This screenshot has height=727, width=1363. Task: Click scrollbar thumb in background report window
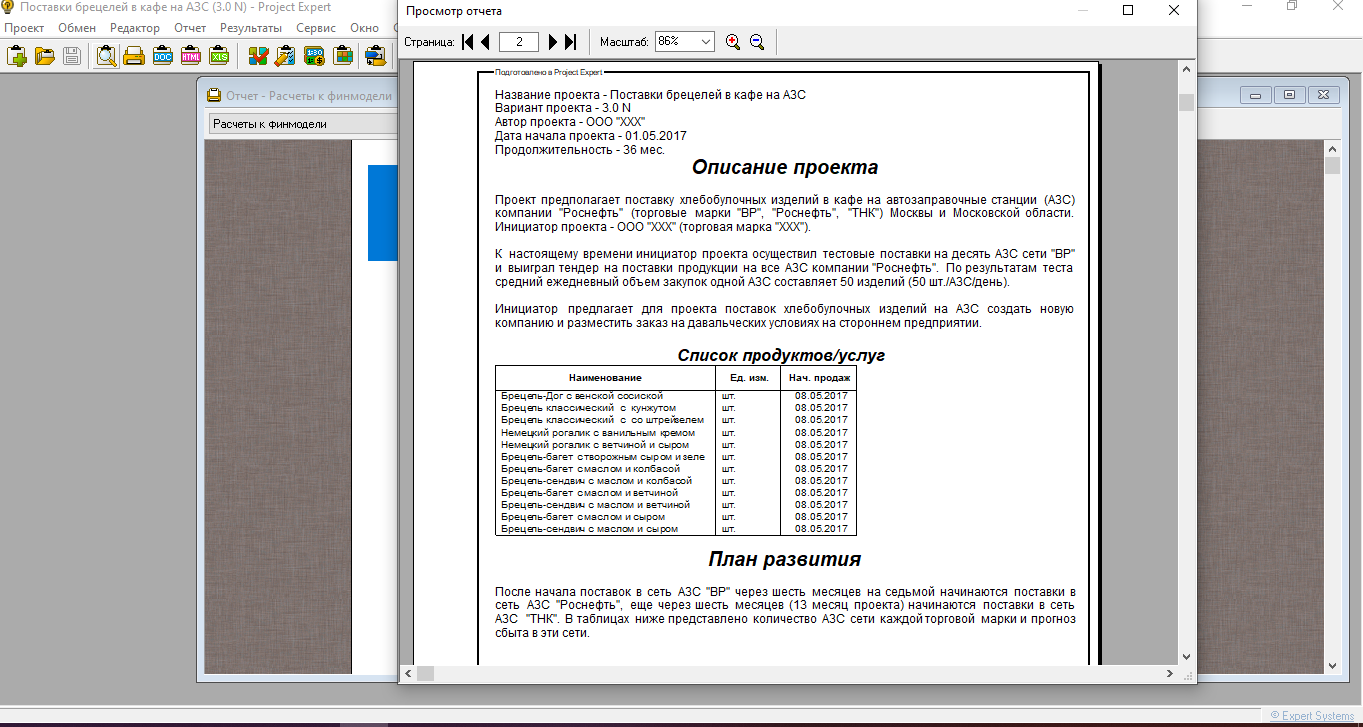(x=1332, y=166)
